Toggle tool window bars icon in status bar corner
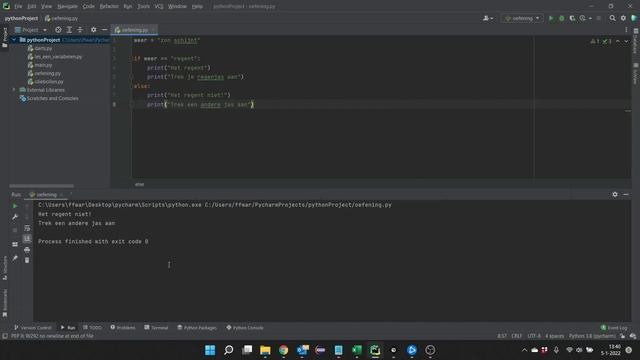The width and height of the screenshot is (640, 360). [4, 336]
